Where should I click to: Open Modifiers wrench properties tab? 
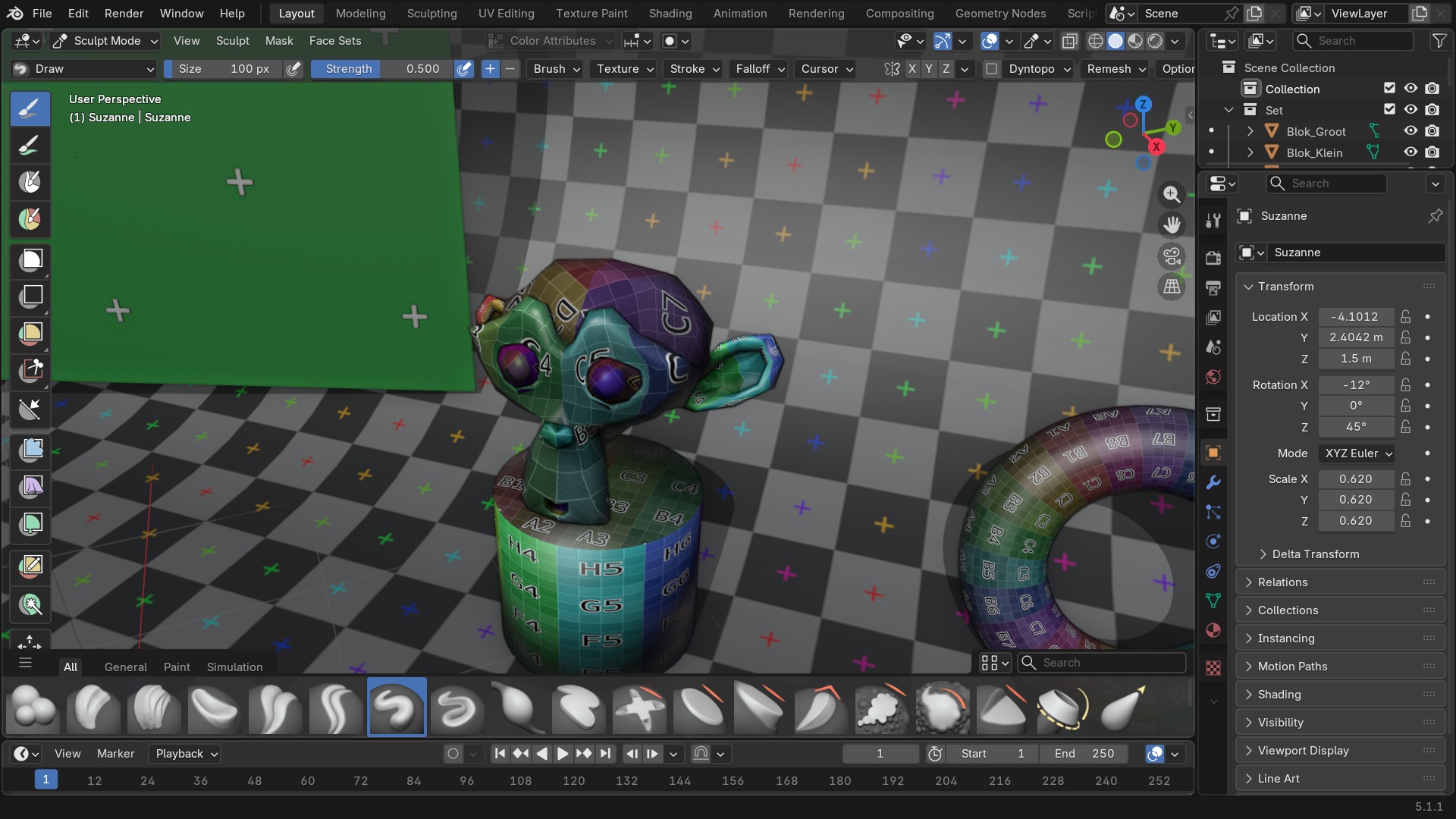[1213, 482]
